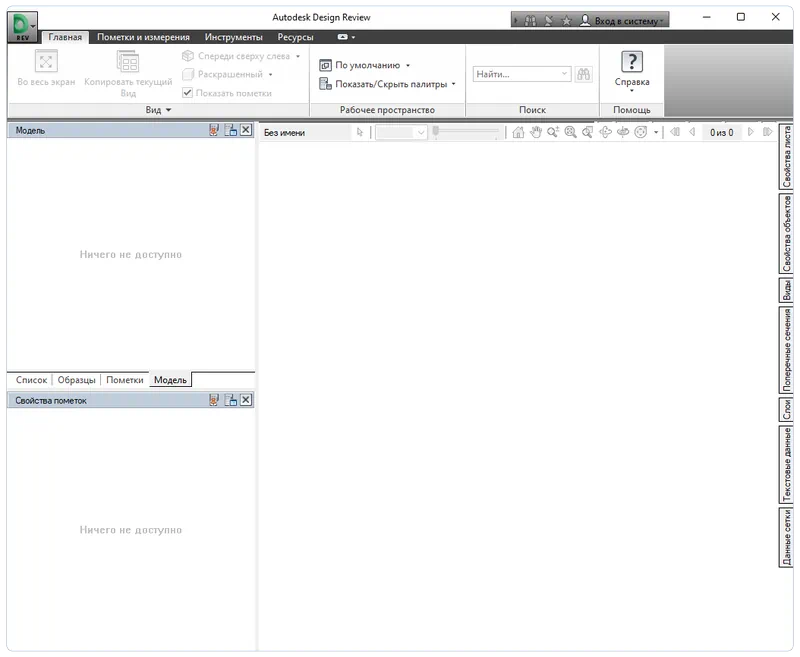The image size is (800, 657).
Task: Expand the Раскрашенный dropdown arrow
Action: coord(270,75)
